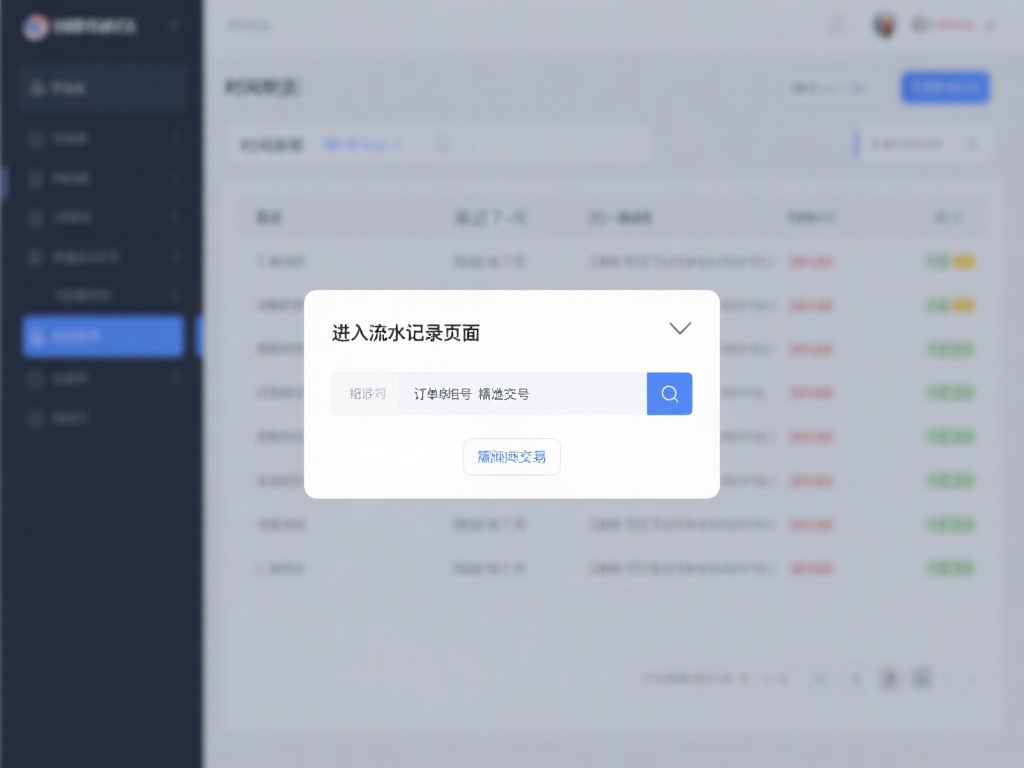Toggle the status pill on the last table row
This screenshot has height=768, width=1024.
[951, 568]
